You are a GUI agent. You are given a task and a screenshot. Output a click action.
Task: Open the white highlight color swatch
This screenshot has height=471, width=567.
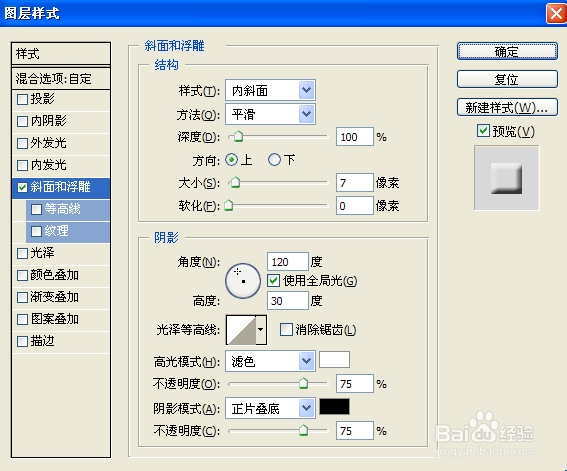[334, 360]
